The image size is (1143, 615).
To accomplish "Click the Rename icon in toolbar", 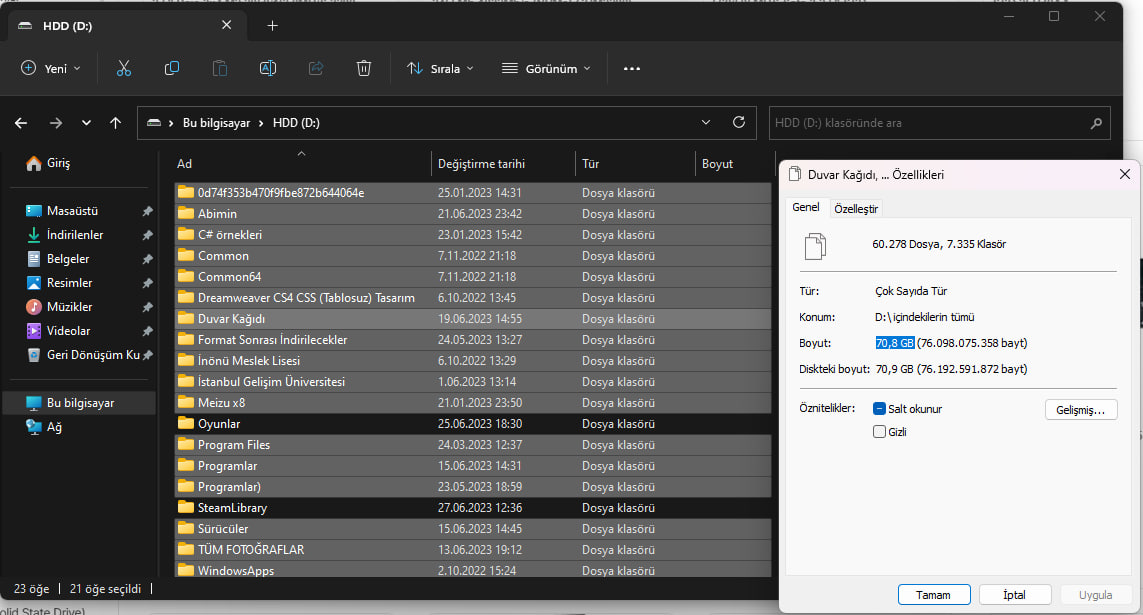I will pos(267,69).
